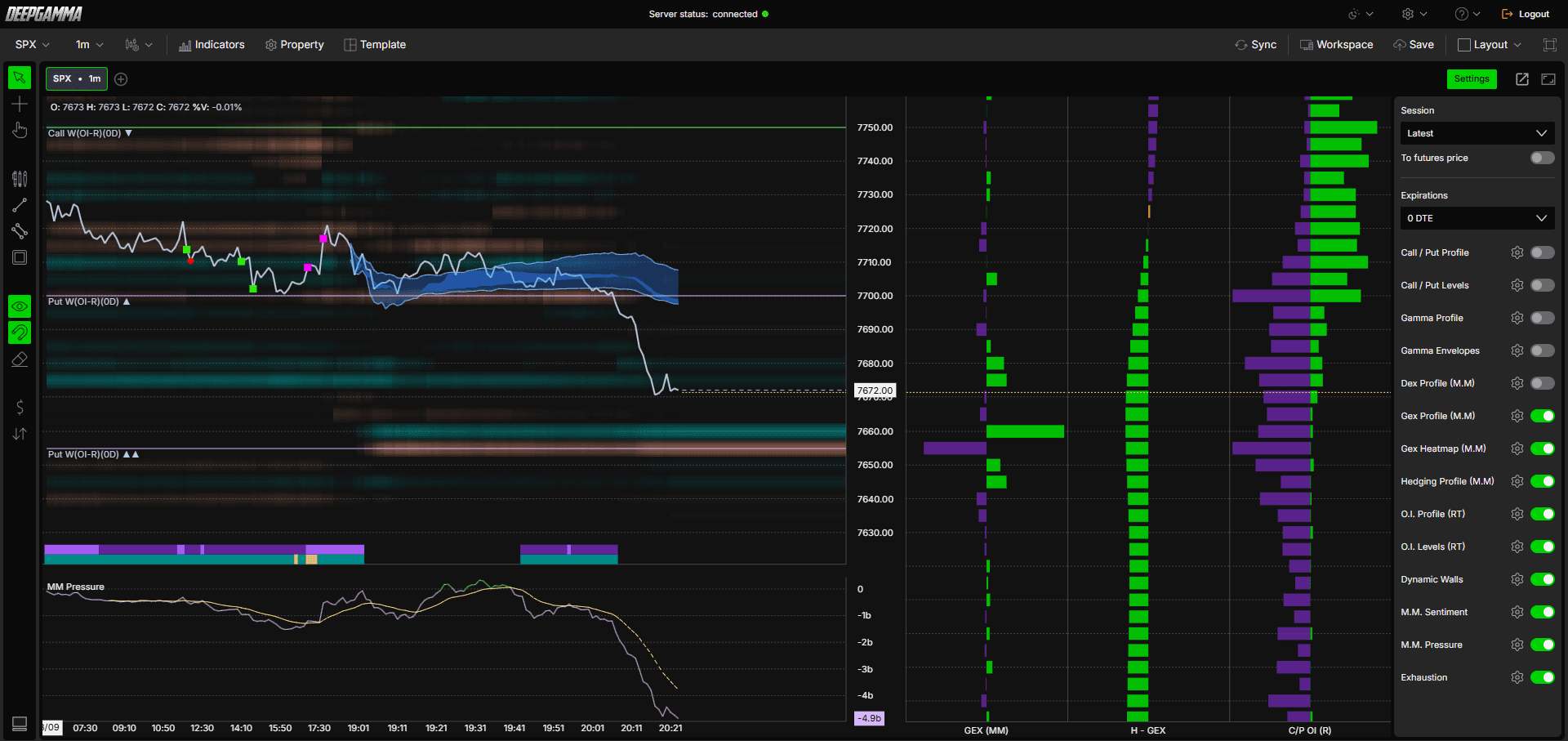Image resolution: width=1568 pixels, height=741 pixels.
Task: Click the up-down arrows sort icon
Action: (x=20, y=434)
